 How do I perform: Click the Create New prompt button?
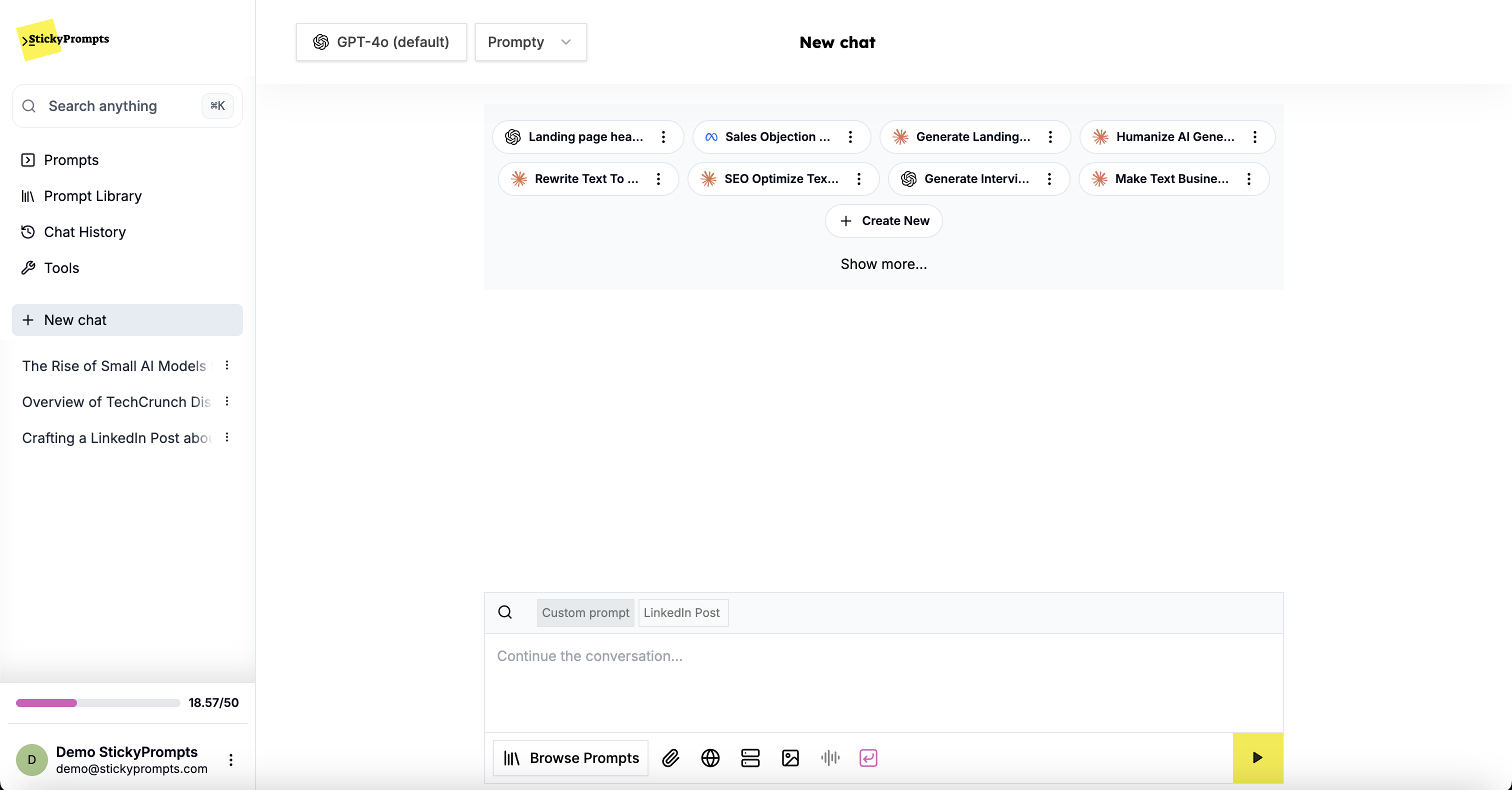coord(883,220)
